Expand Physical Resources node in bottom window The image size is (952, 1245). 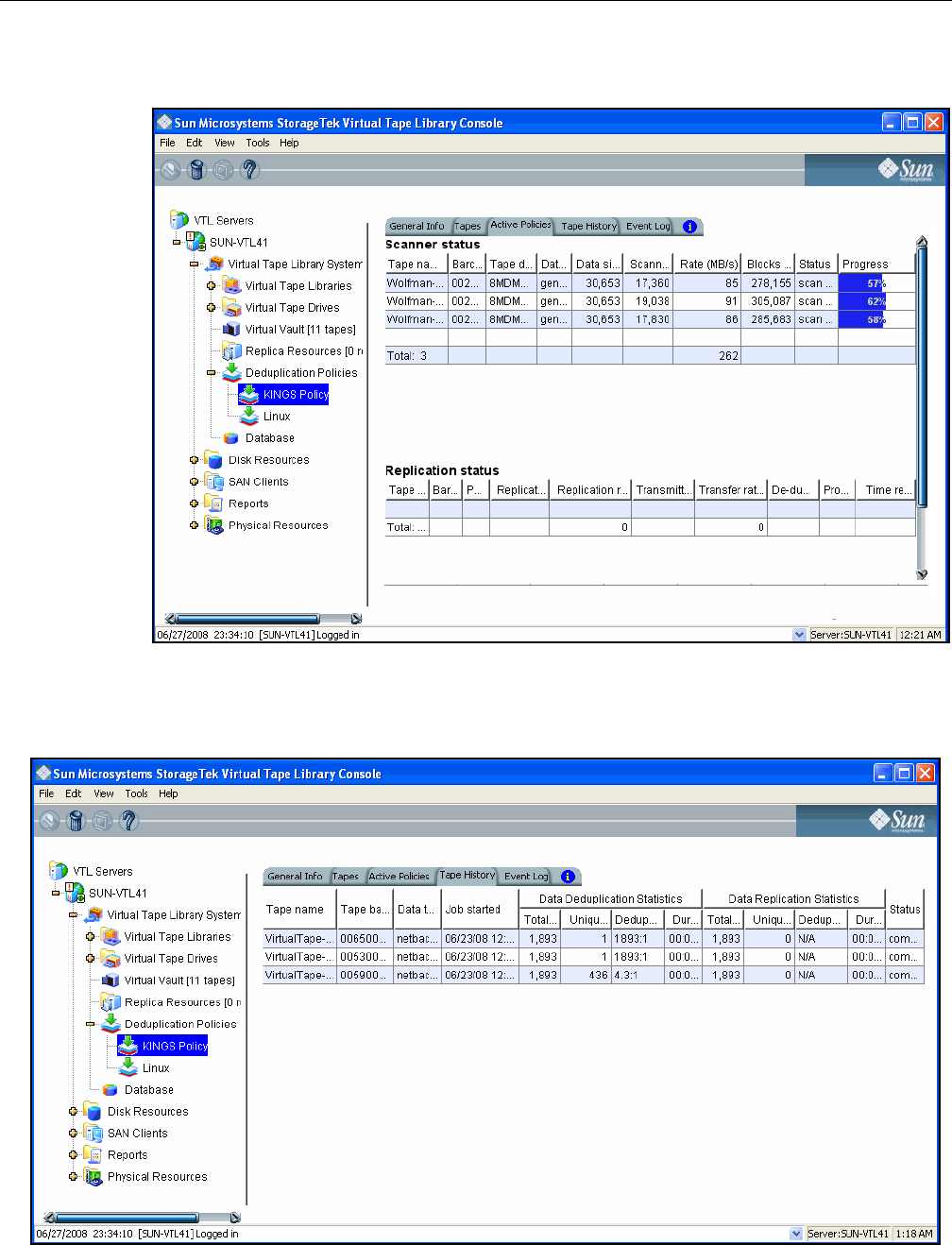[x=74, y=1176]
